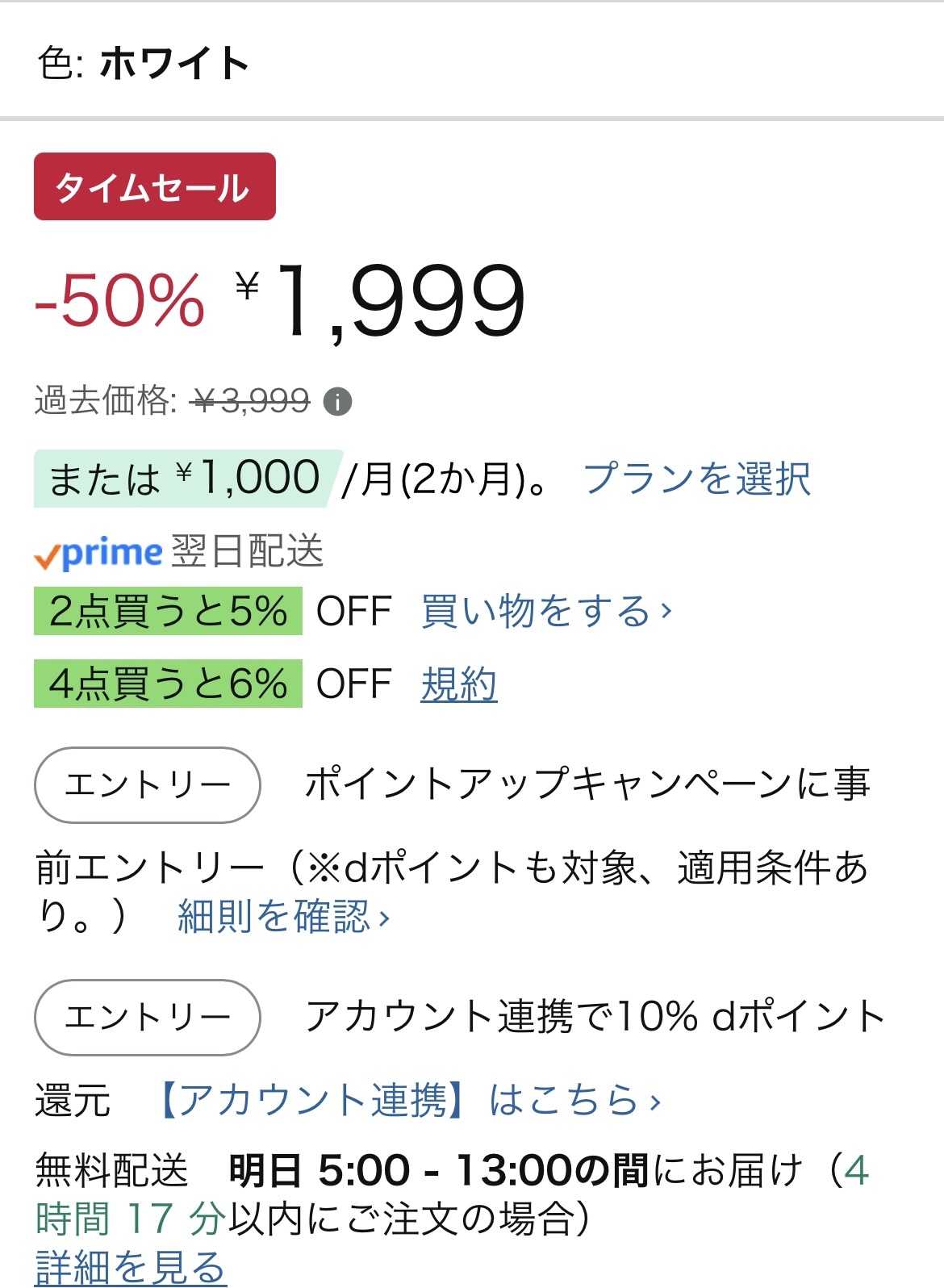Tap the green 2点買うと5% badge
This screenshot has width=944, height=1288.
point(168,611)
